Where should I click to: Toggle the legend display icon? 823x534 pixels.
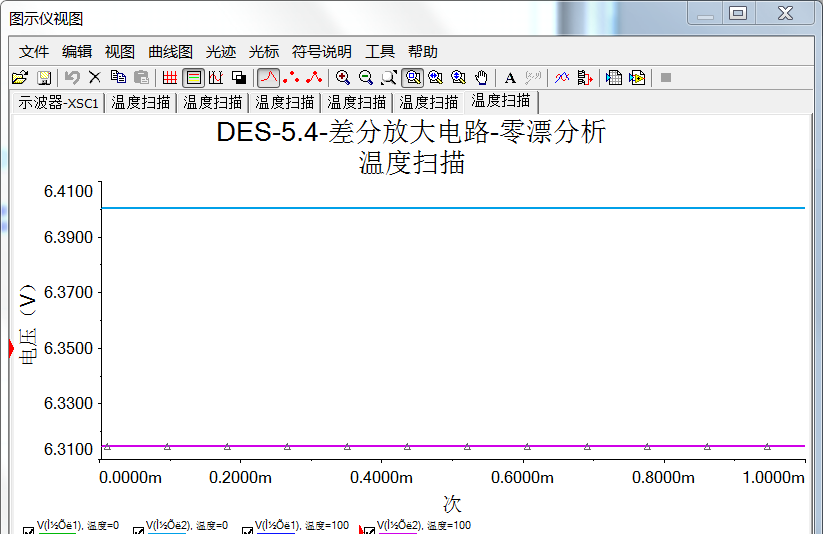coord(194,78)
